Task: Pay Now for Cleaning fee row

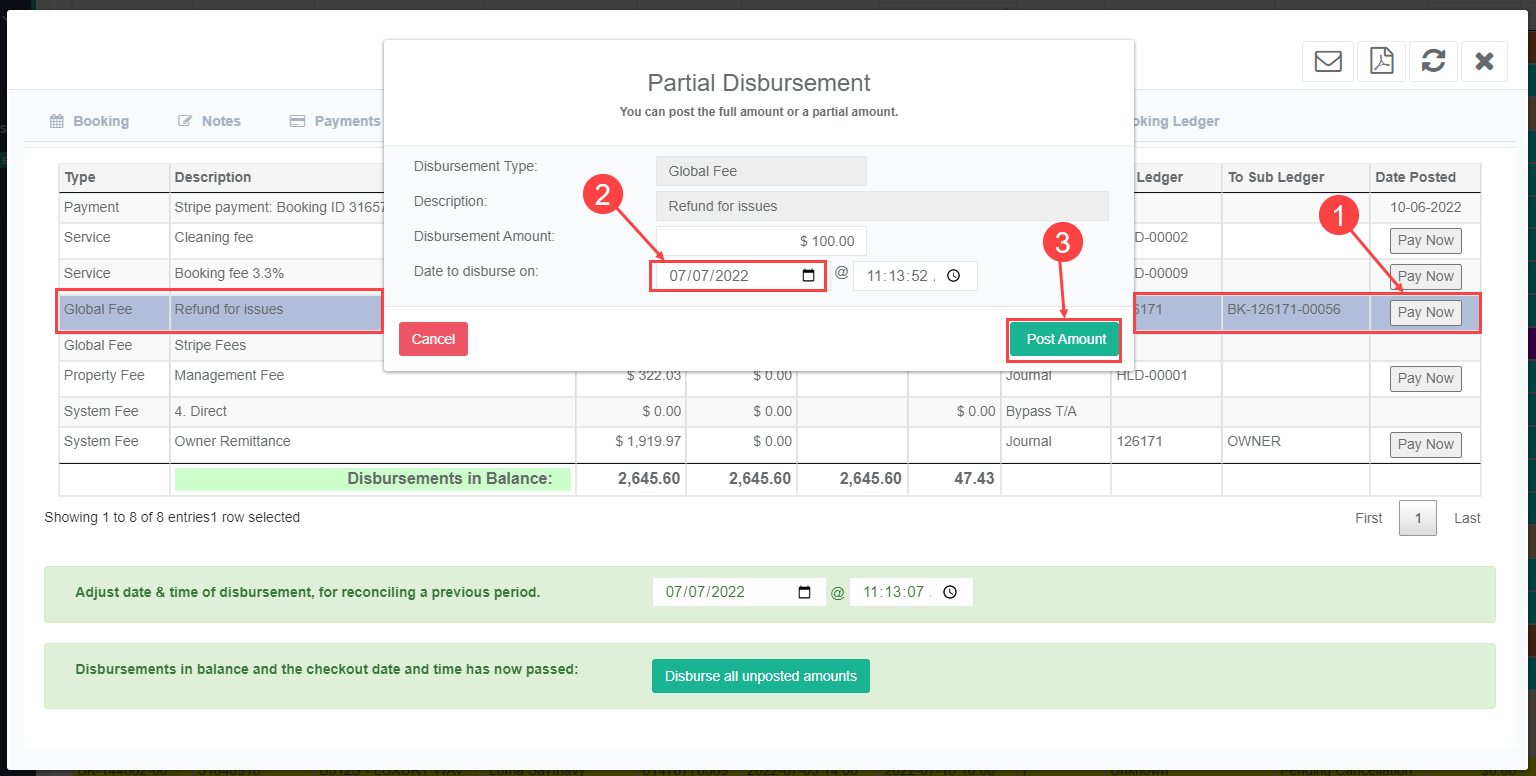Action: click(1425, 241)
